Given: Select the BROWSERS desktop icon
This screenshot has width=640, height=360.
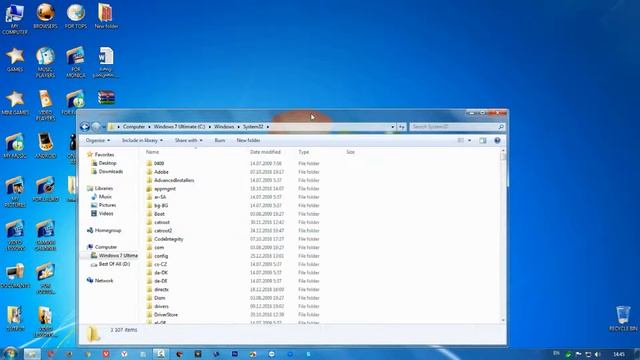Looking at the screenshot, I should [x=45, y=16].
